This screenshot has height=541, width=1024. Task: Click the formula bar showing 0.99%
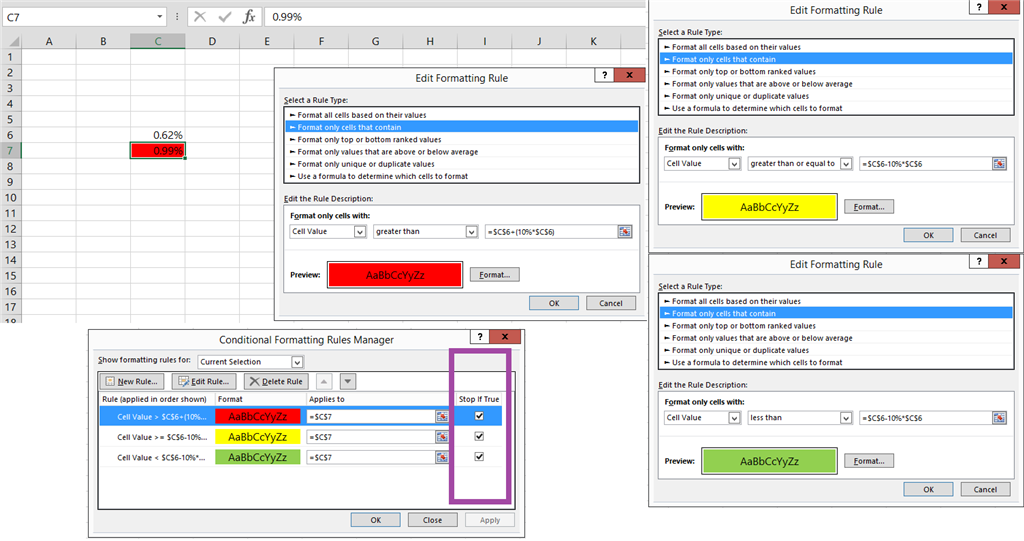coord(457,17)
